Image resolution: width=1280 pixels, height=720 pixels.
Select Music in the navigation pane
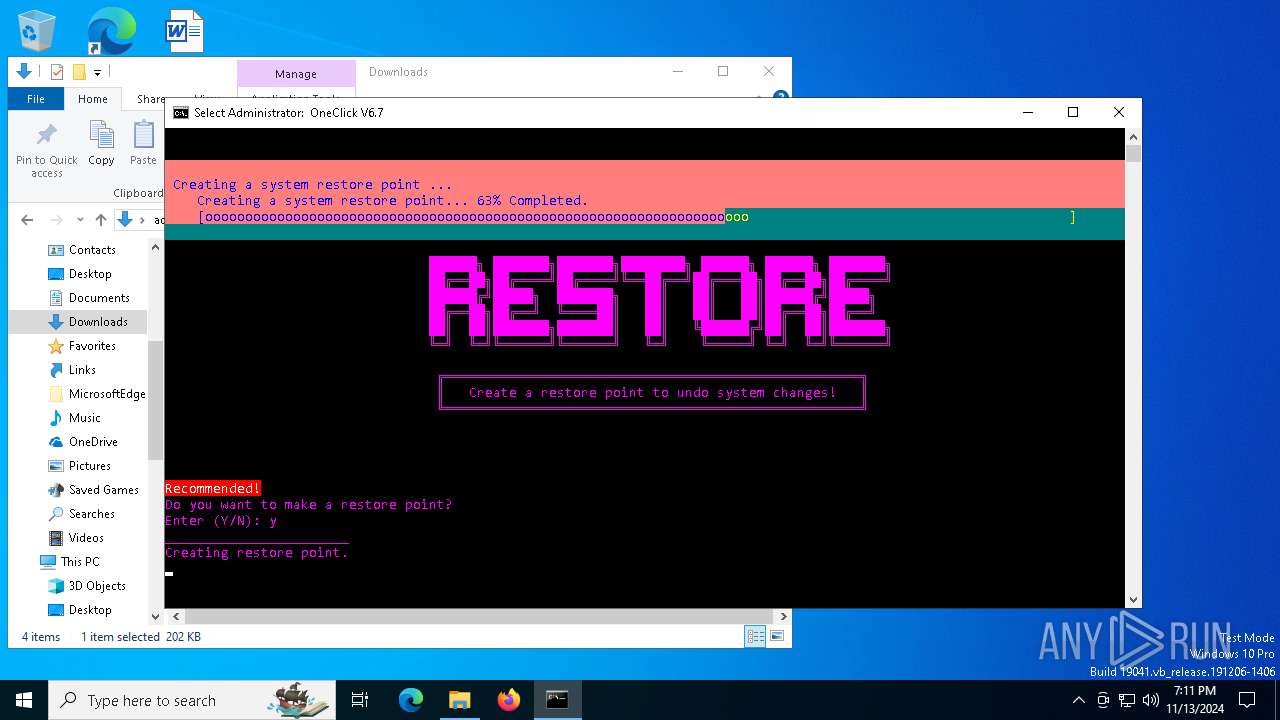[x=84, y=418]
